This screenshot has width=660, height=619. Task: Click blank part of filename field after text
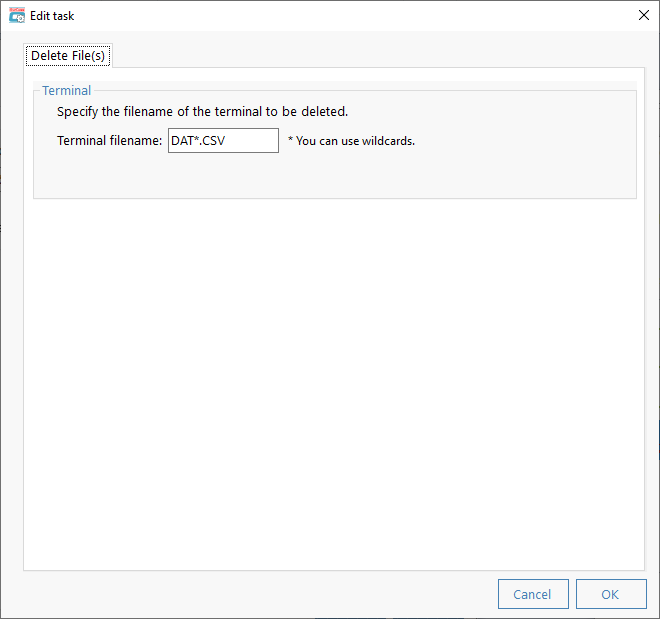(x=252, y=141)
